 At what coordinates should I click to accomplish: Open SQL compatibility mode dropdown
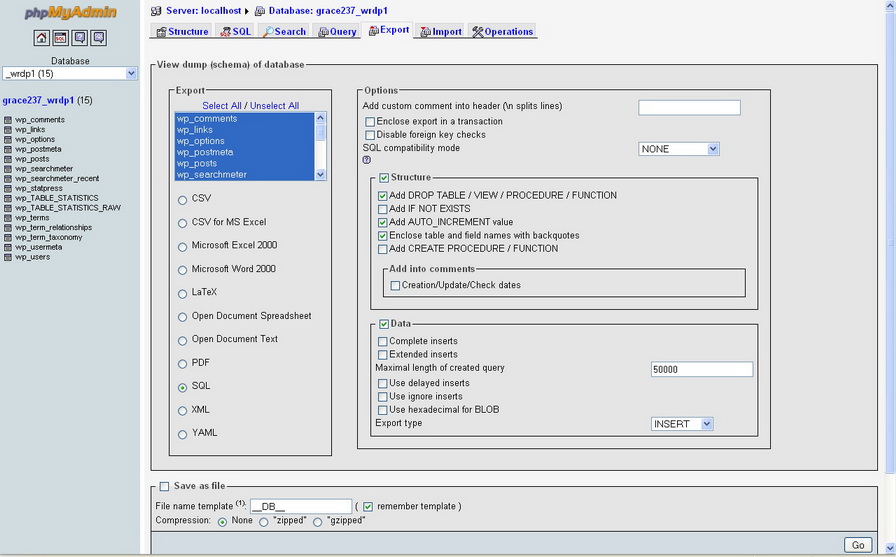click(x=679, y=149)
